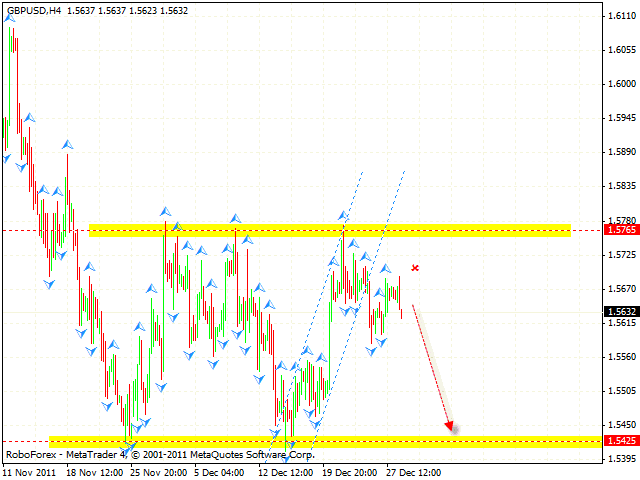The image size is (640, 480).
Task: Click the 1.5945 price axis label
Action: tap(622, 118)
